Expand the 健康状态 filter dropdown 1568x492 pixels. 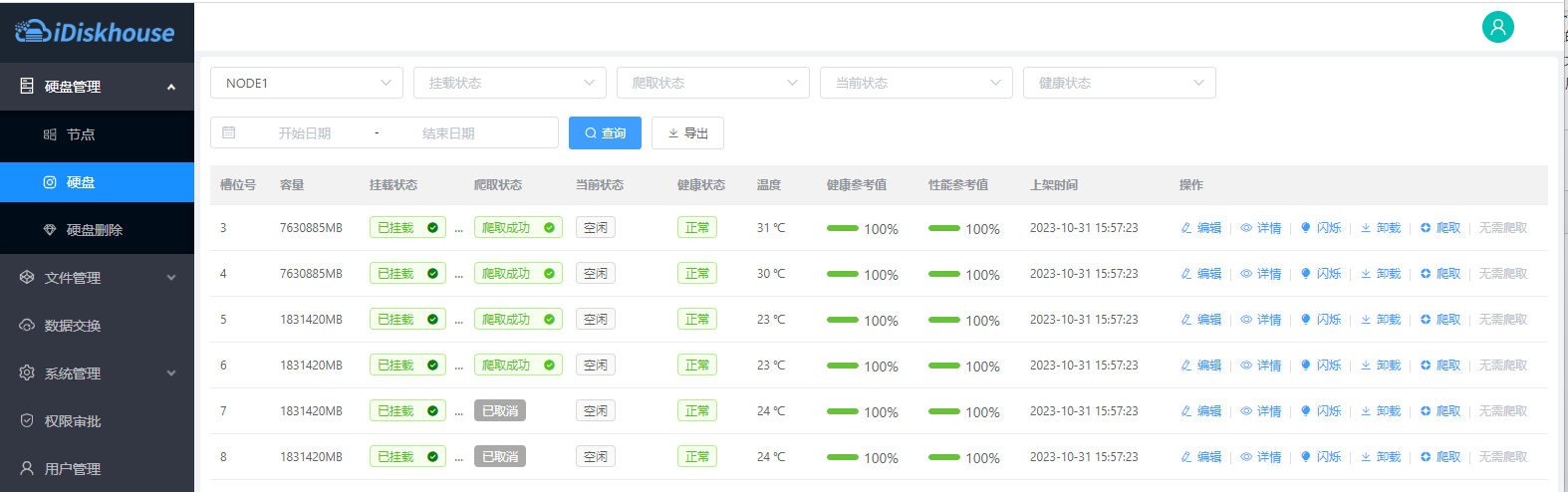coord(1119,83)
